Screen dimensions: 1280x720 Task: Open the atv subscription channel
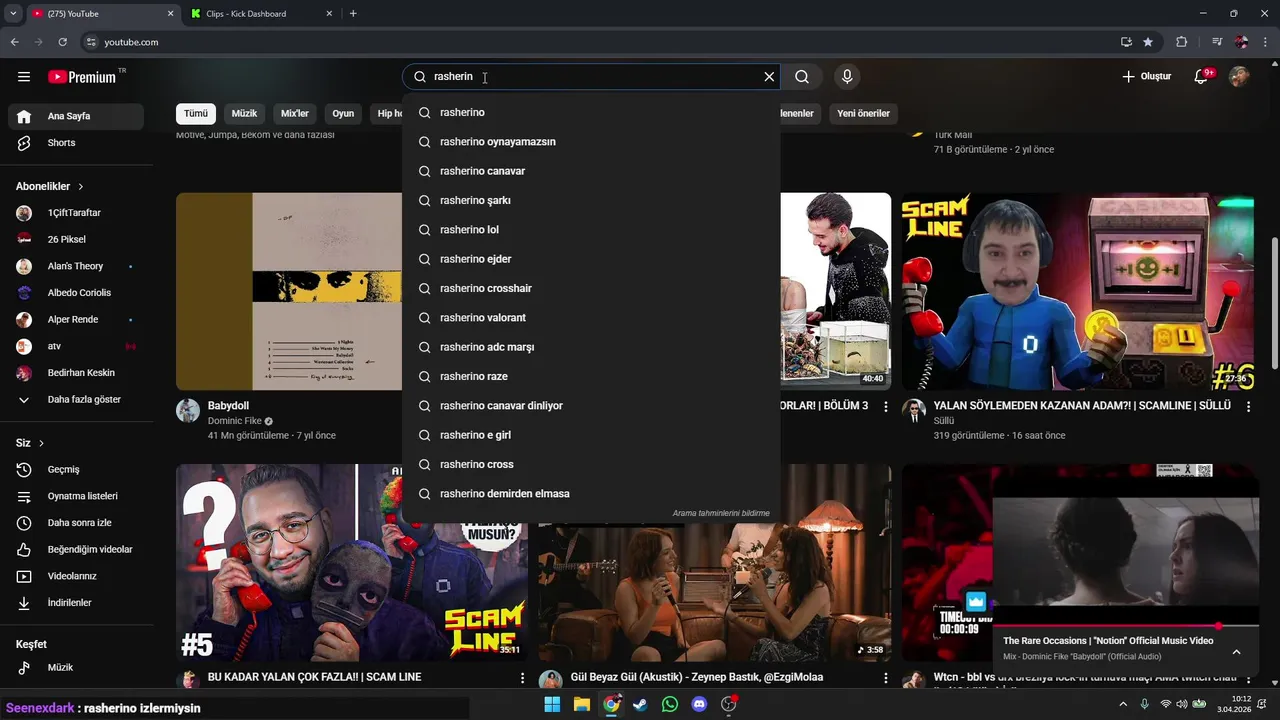76,346
